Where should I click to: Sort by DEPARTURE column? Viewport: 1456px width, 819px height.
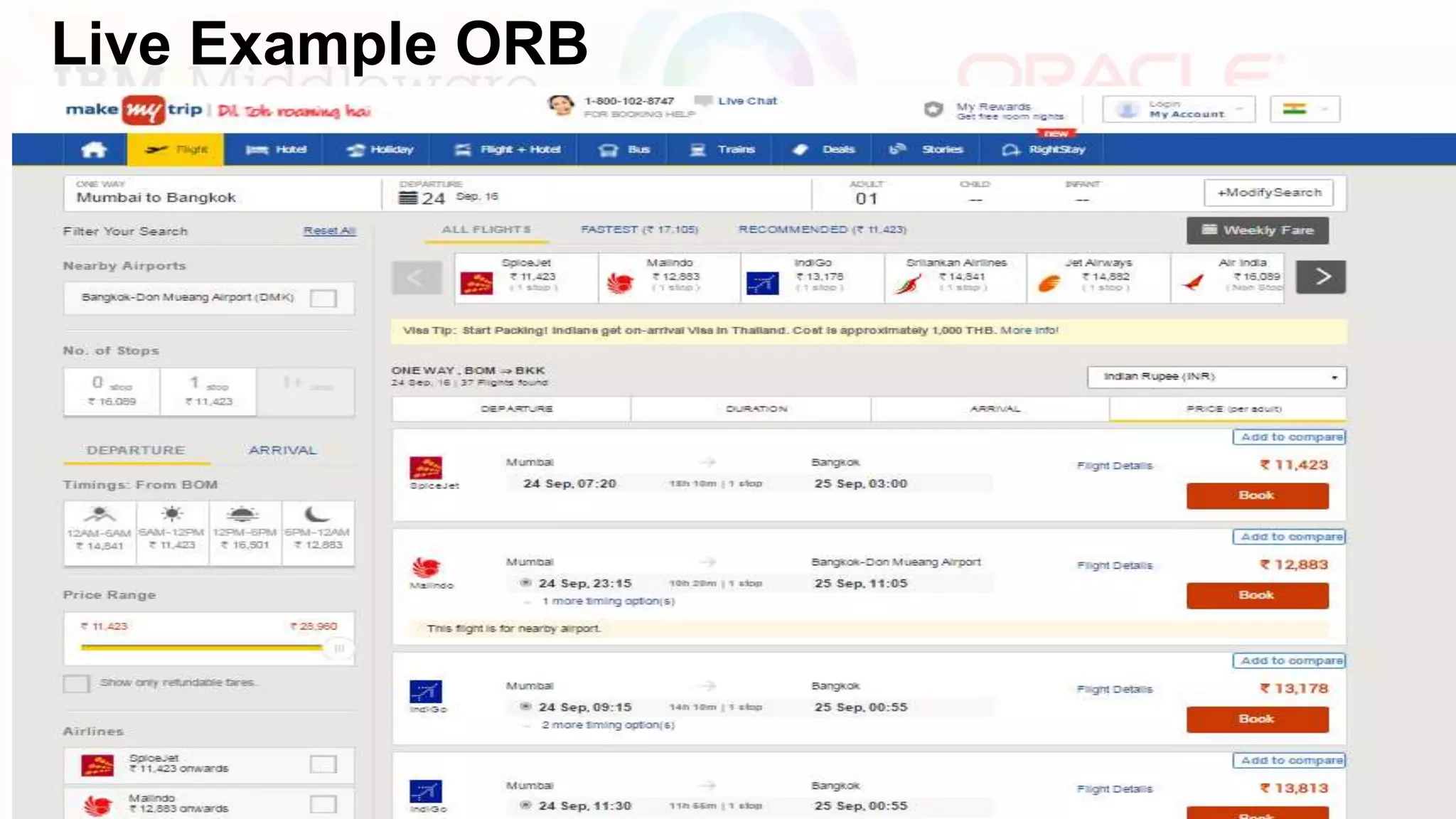click(x=512, y=409)
